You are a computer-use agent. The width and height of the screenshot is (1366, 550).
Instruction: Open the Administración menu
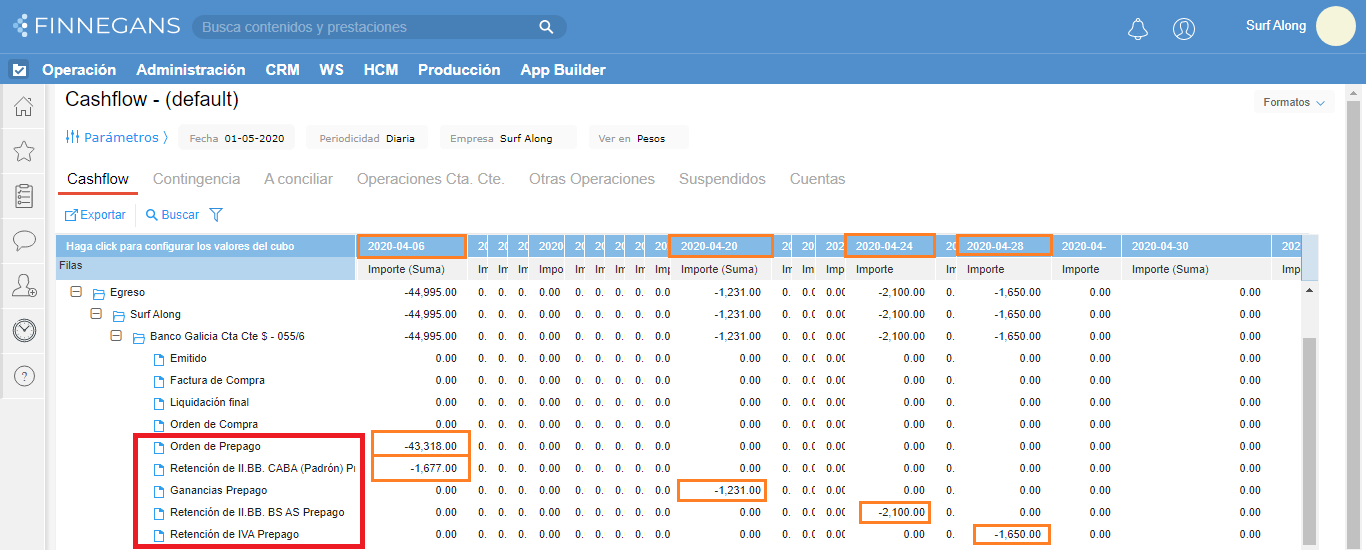point(190,70)
